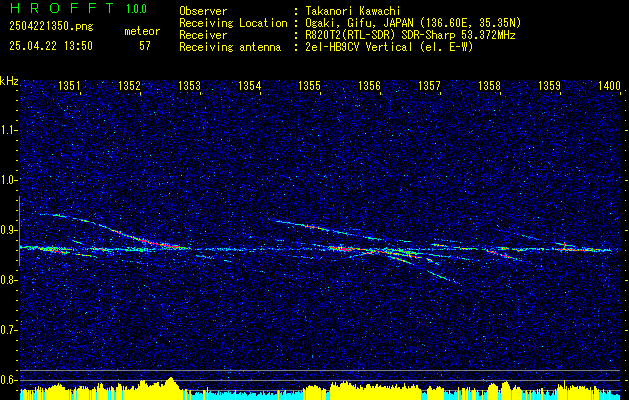Click the 'Receiving antenna' label
This screenshot has width=629, height=400.
click(x=230, y=47)
